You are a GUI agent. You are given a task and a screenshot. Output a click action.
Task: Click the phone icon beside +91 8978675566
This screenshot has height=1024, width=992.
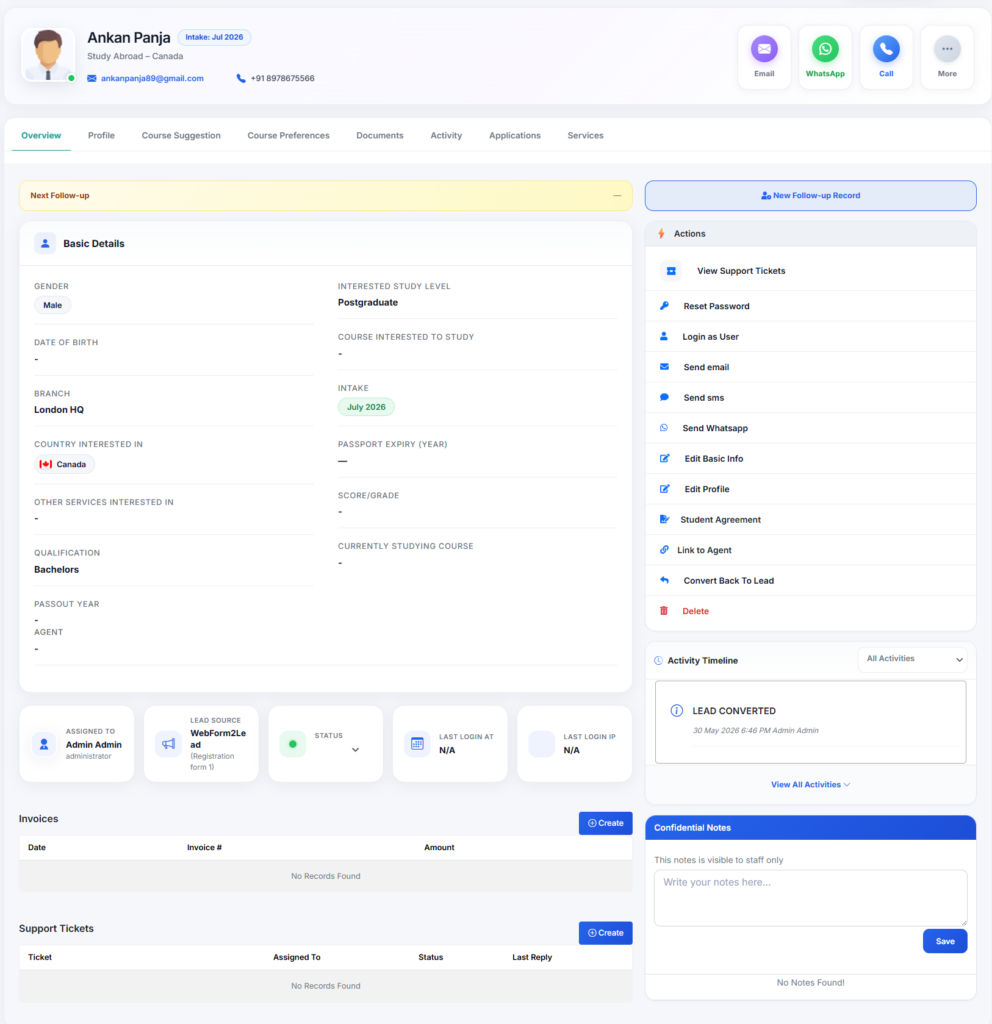pos(241,78)
